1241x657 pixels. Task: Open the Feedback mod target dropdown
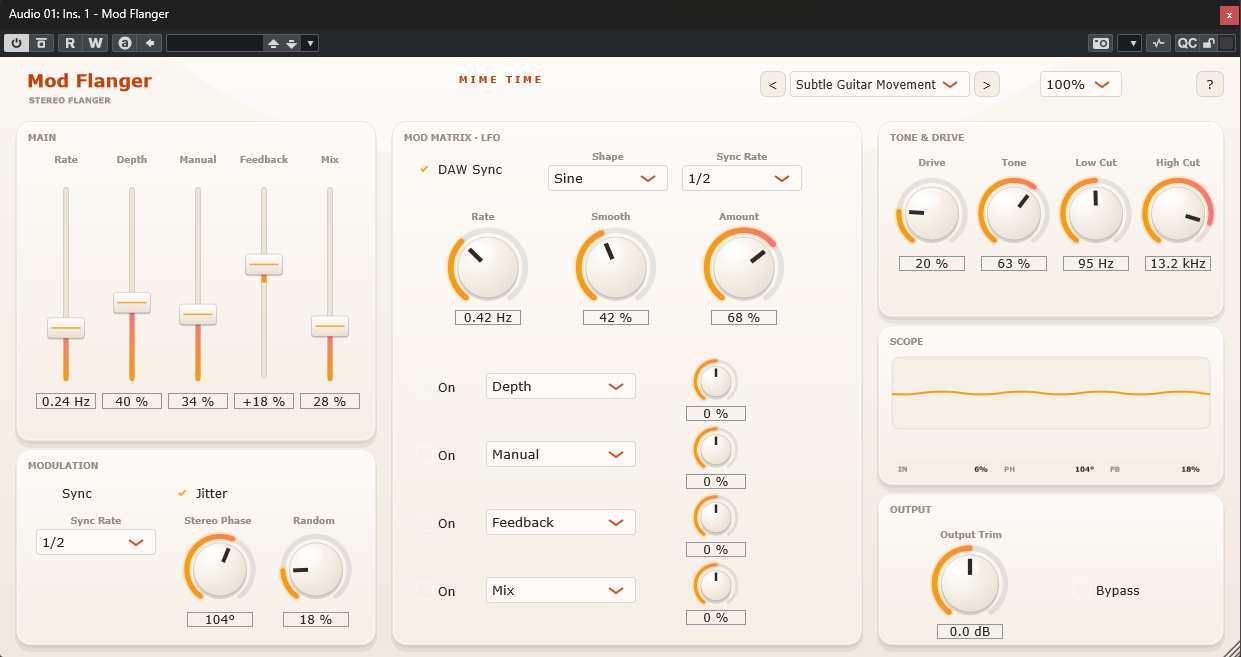(x=561, y=522)
